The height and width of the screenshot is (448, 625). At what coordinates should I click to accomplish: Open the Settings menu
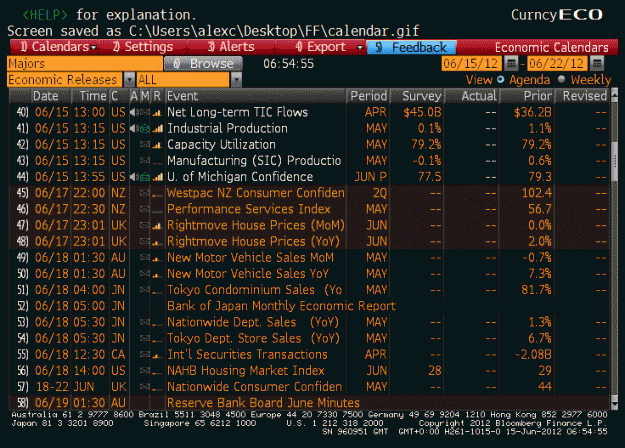[x=143, y=47]
